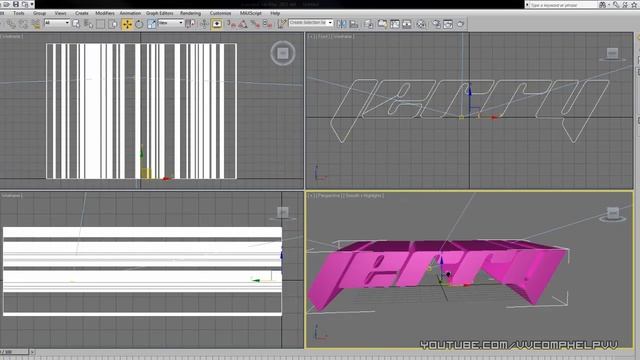Click the keyword search input field
Screen dimensions: 640x360
pos(563,5)
